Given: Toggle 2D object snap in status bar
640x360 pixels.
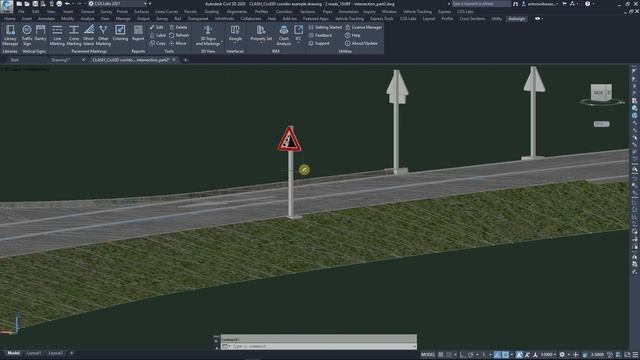Looking at the screenshot, I should pyautogui.click(x=505, y=355).
